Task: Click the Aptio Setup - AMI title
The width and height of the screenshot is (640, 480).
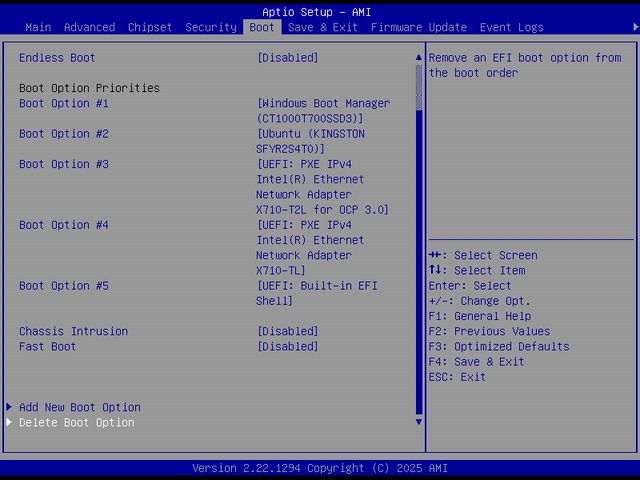Action: point(317,12)
